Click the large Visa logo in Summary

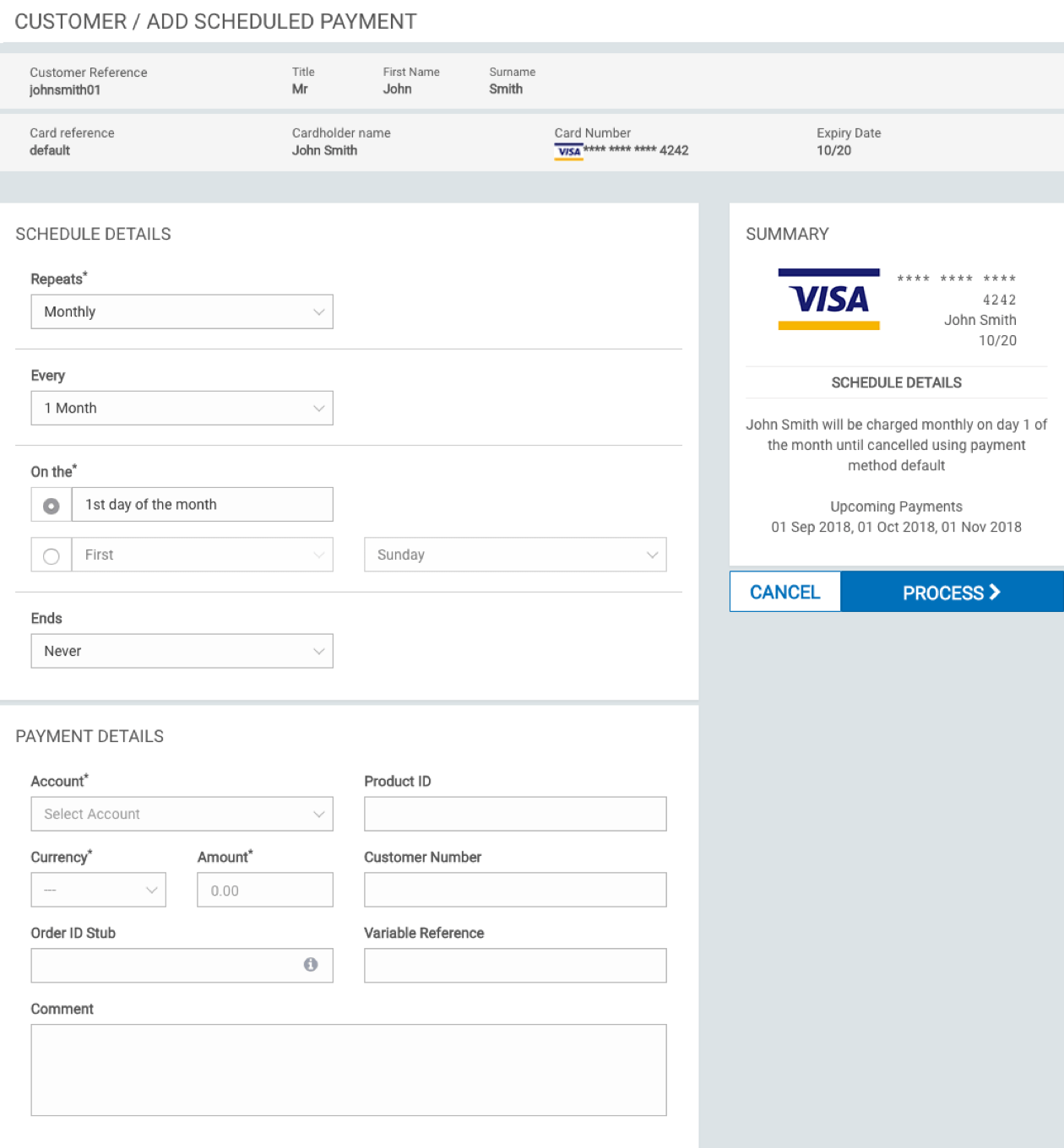click(828, 299)
